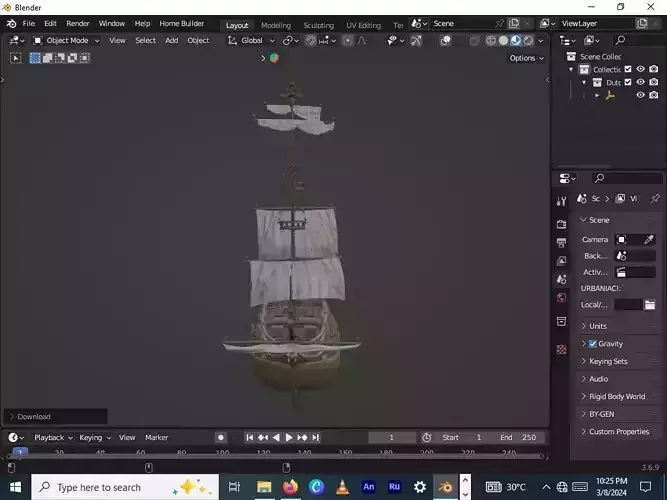Select the Tweak select tool icon
Screen dimensions: 667x500
coord(16,58)
